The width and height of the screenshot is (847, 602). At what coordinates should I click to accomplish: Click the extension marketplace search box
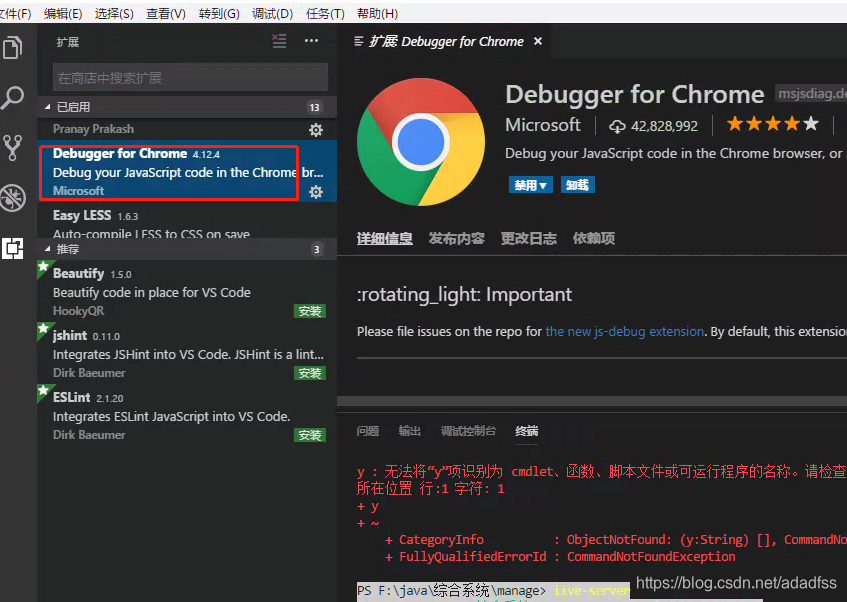[190, 78]
